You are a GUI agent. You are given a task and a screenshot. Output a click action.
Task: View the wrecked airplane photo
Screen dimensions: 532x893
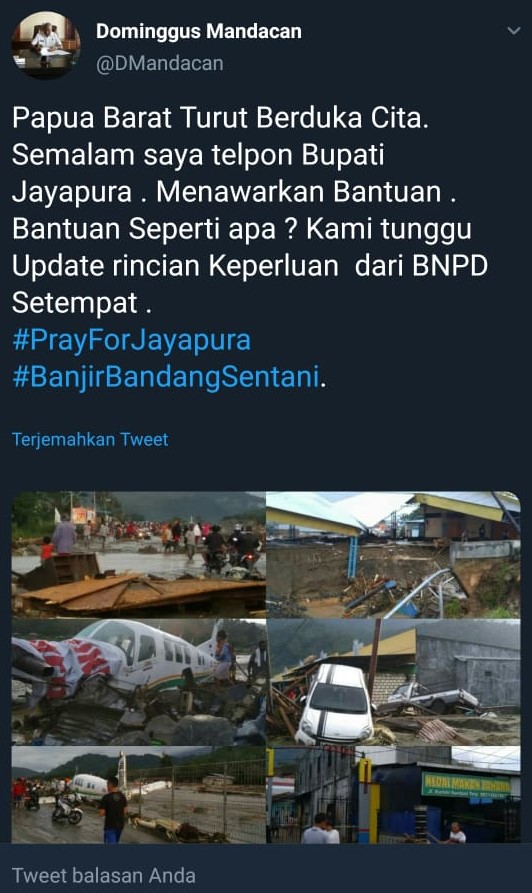[x=138, y=682]
